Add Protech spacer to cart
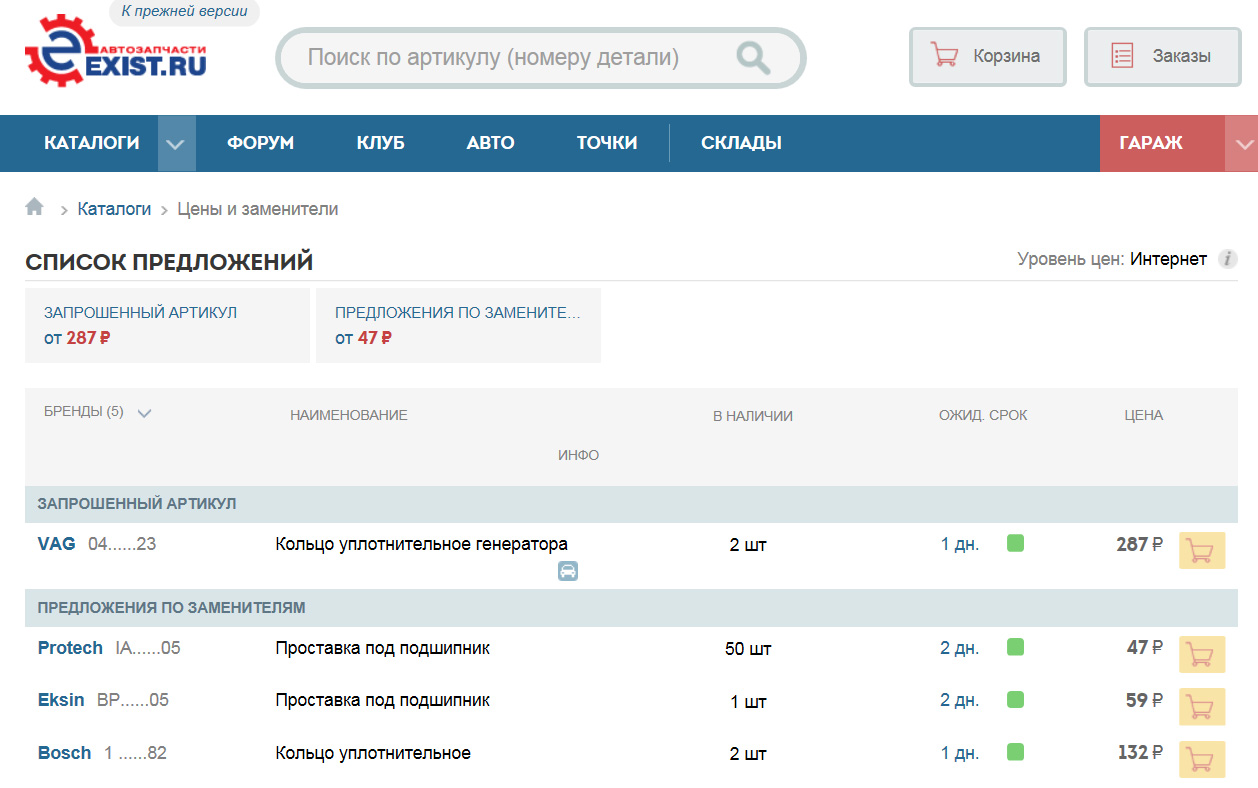Image resolution: width=1258 pixels, height=788 pixels. pyautogui.click(x=1202, y=654)
